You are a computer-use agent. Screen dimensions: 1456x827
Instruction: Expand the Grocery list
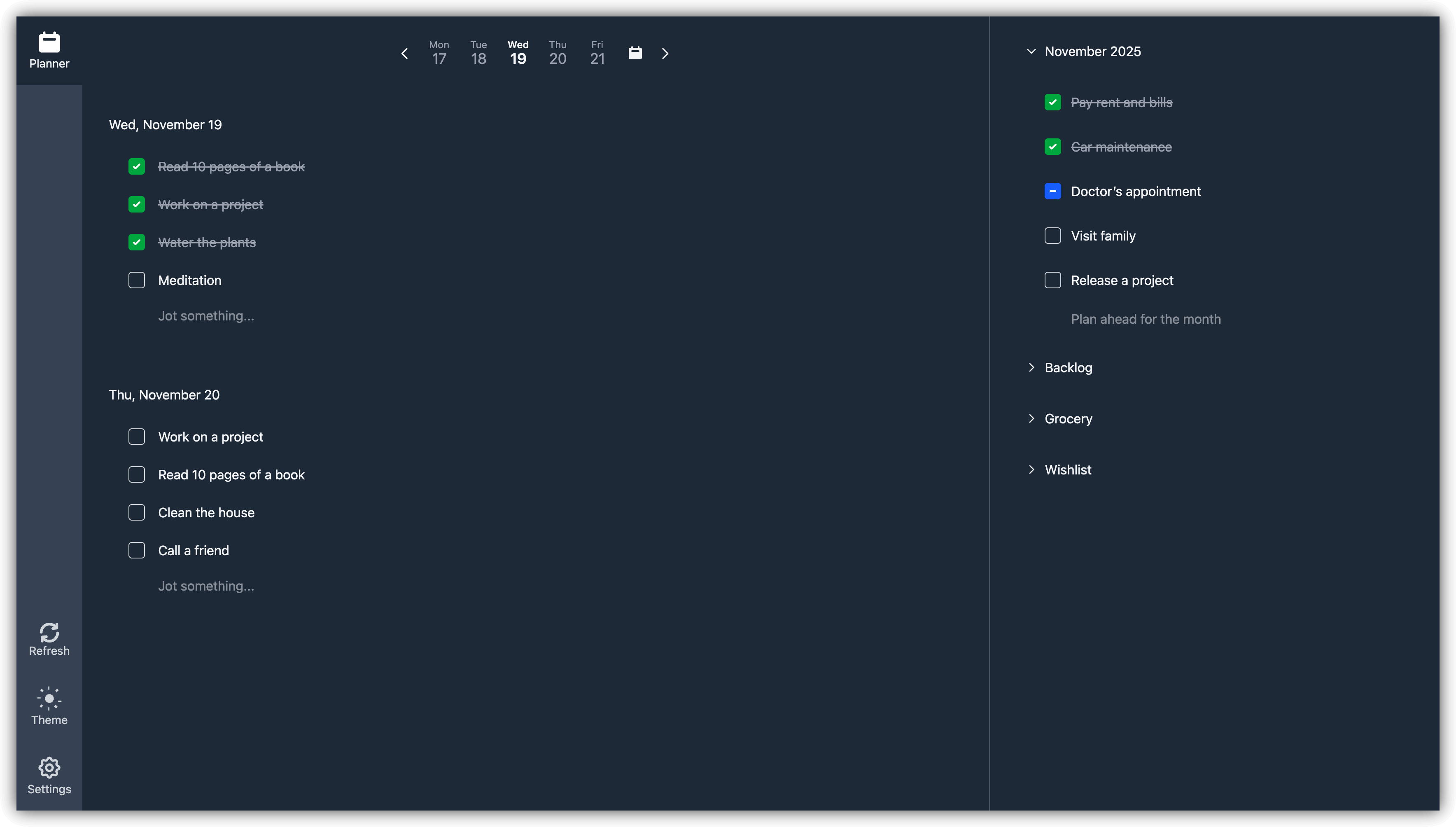[1032, 418]
